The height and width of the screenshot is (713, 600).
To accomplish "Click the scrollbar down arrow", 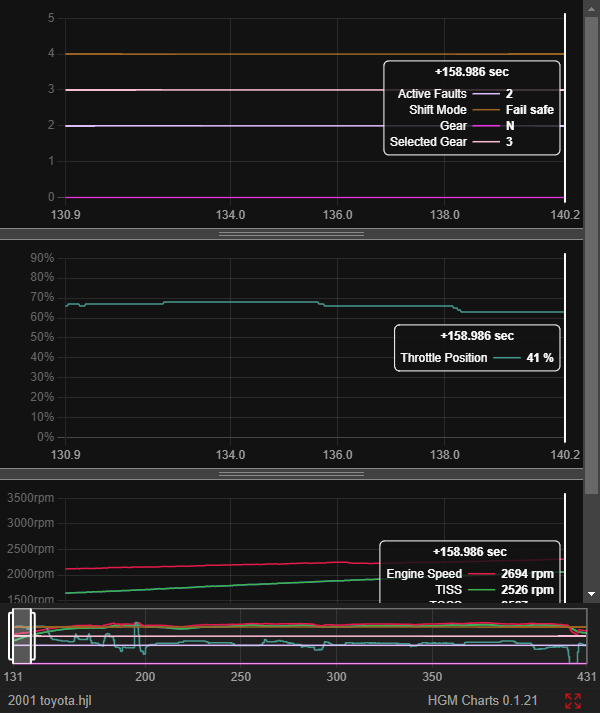I will [x=592, y=594].
